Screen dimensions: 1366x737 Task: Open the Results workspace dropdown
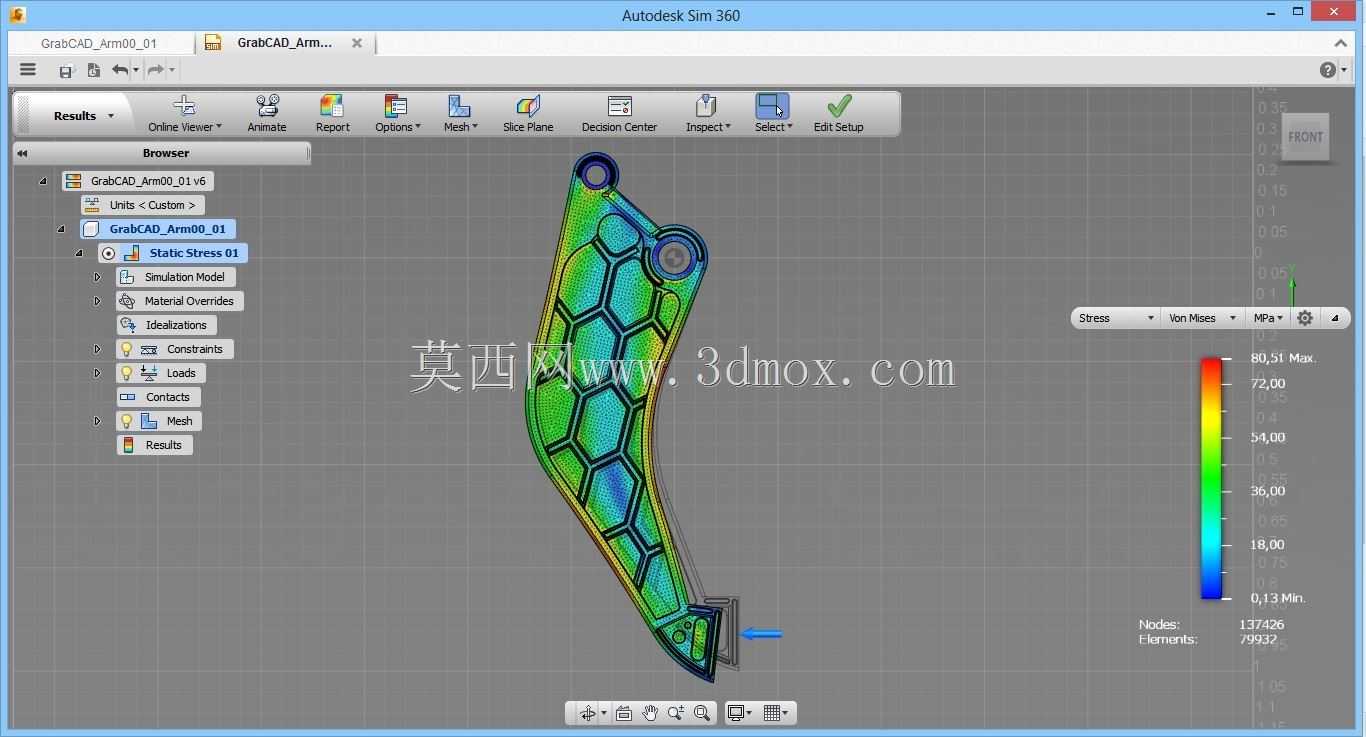pyautogui.click(x=84, y=116)
